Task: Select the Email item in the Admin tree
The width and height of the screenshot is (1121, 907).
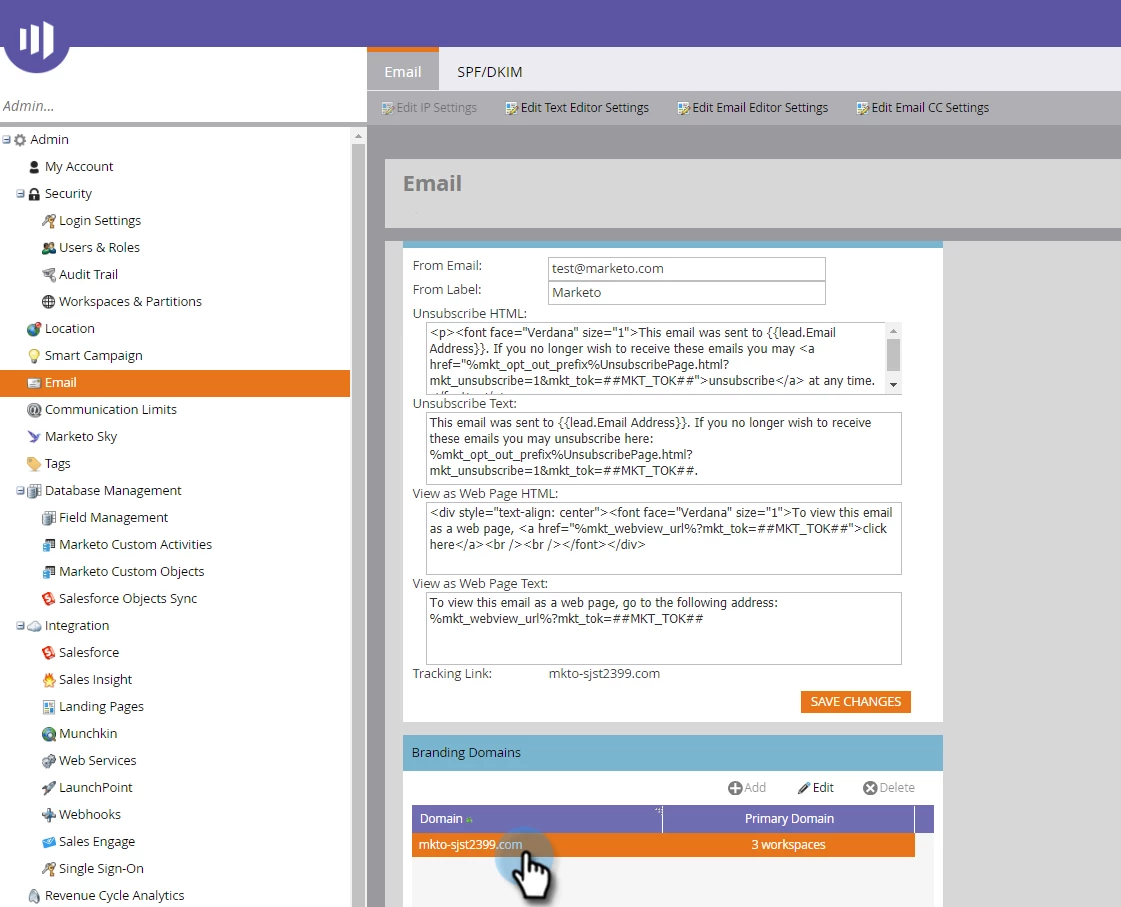Action: point(175,383)
